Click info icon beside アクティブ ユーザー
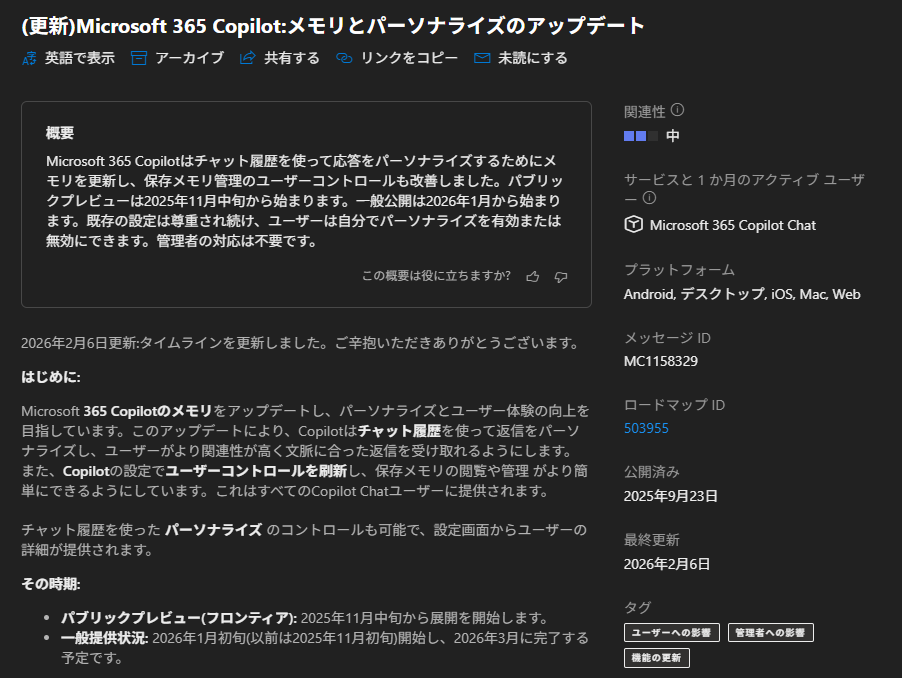Viewport: 902px width, 678px height. 648,198
